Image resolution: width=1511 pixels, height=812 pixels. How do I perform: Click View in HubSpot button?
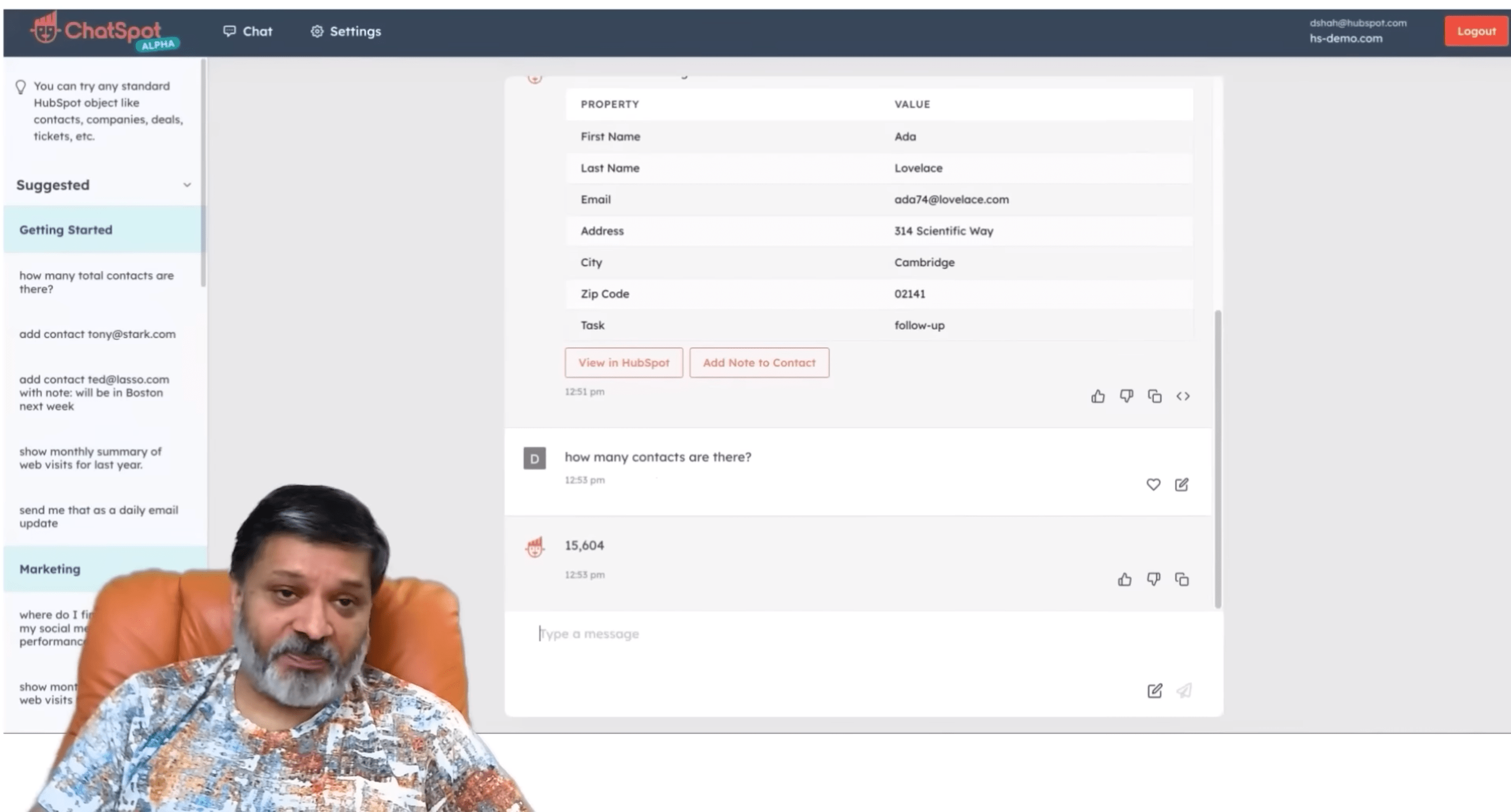pyautogui.click(x=623, y=362)
